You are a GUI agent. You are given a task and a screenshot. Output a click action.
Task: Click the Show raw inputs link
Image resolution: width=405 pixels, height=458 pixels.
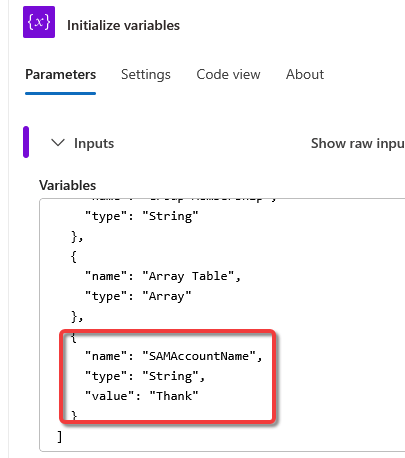(x=358, y=143)
